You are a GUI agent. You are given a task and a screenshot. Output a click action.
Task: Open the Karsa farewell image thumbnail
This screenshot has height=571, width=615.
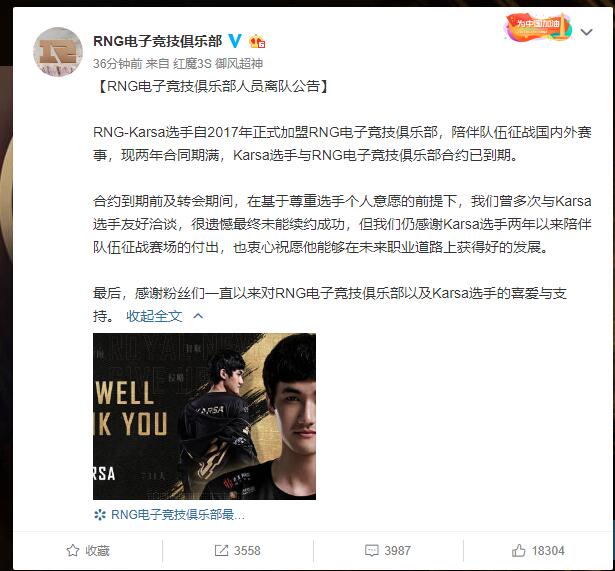204,416
